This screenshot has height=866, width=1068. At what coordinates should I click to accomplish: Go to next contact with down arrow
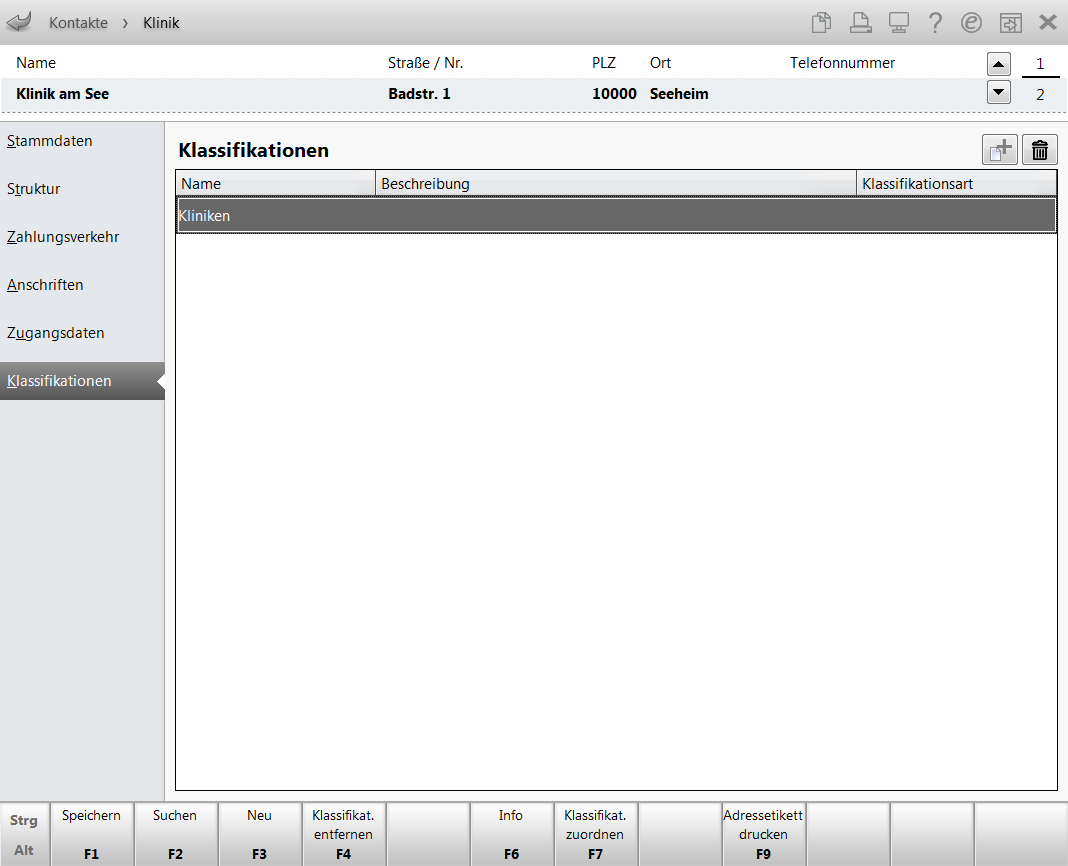click(999, 91)
